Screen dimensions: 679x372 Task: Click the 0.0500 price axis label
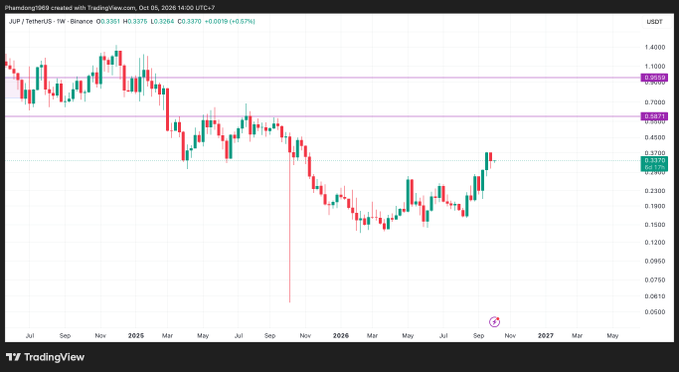click(655, 312)
